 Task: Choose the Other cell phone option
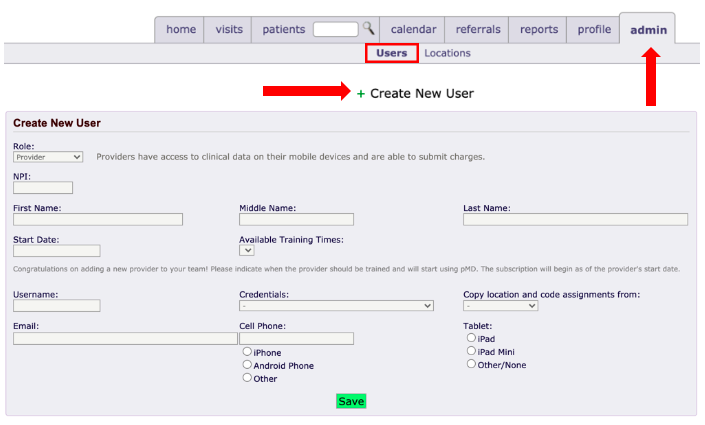247,378
